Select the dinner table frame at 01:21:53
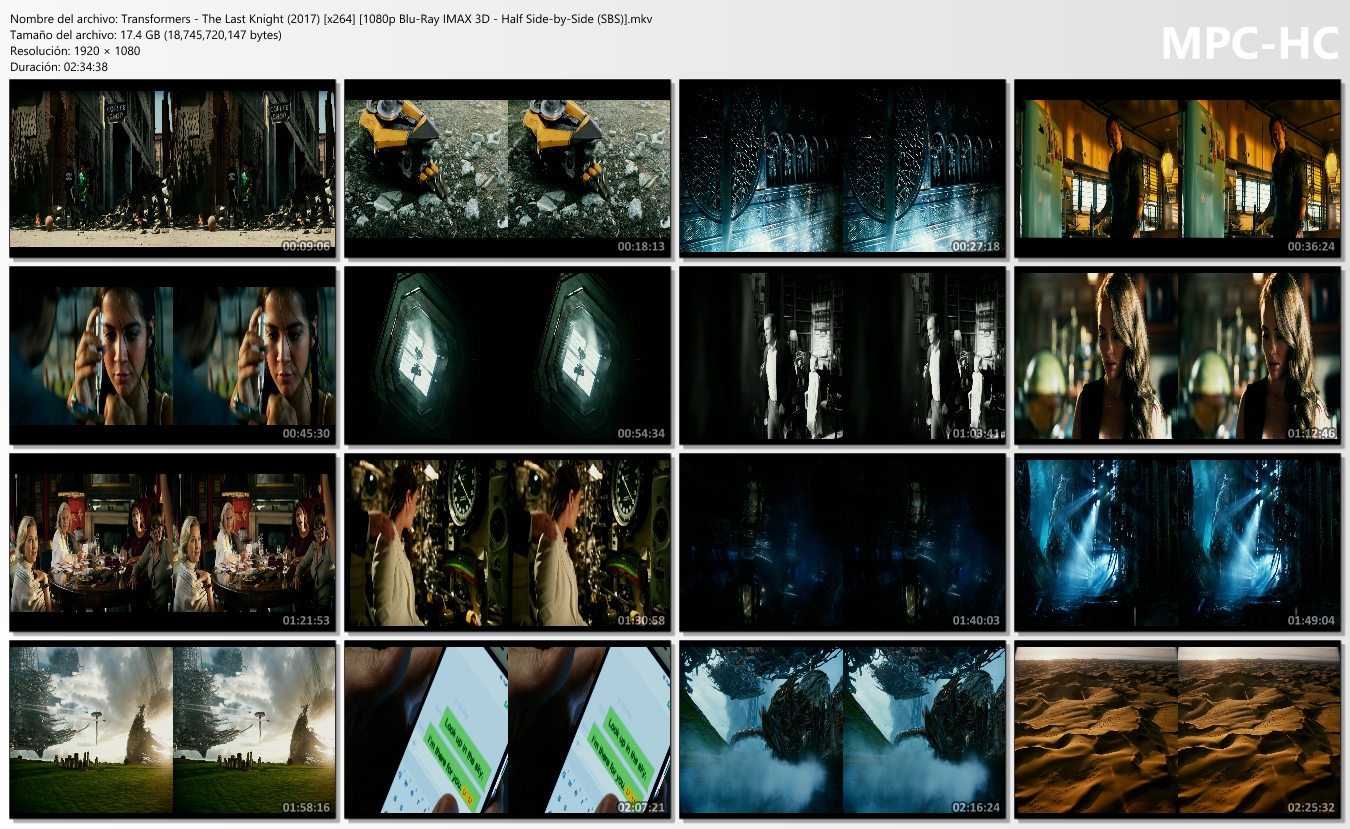This screenshot has height=829, width=1350. pyautogui.click(x=172, y=542)
